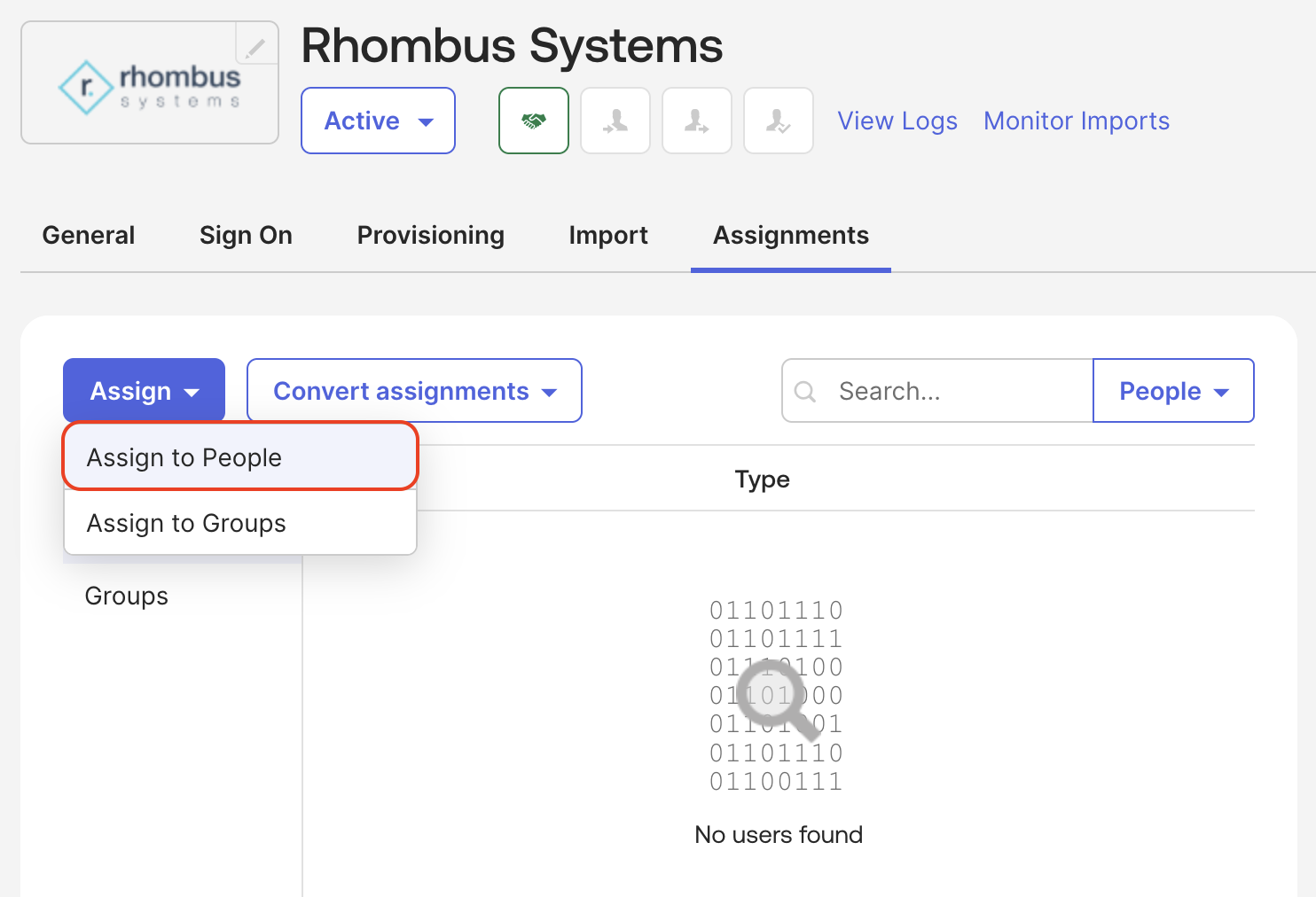Click the No users found message
This screenshot has width=1316, height=897.
pyautogui.click(x=779, y=834)
